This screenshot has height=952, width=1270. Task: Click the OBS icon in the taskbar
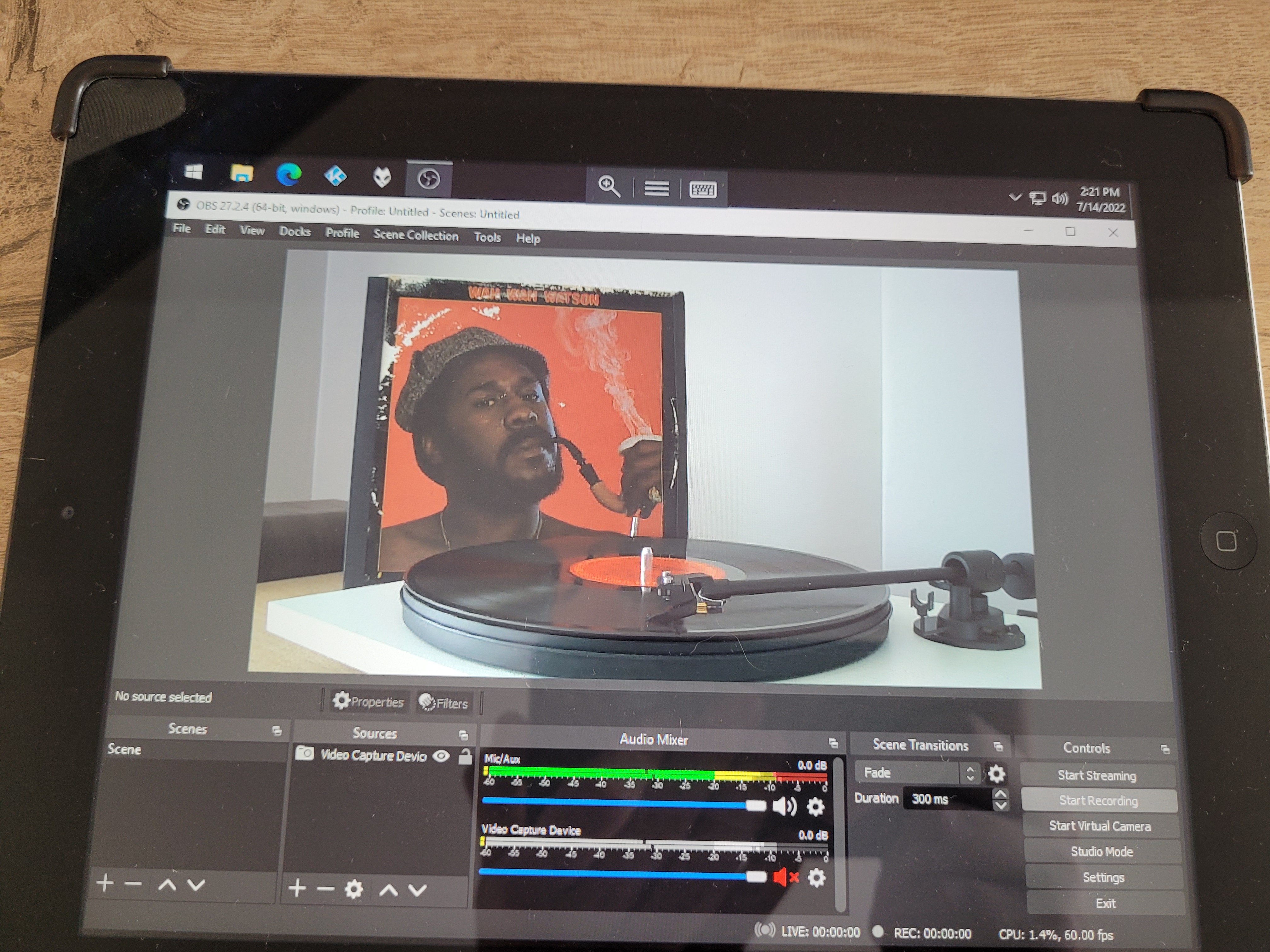[x=429, y=180]
